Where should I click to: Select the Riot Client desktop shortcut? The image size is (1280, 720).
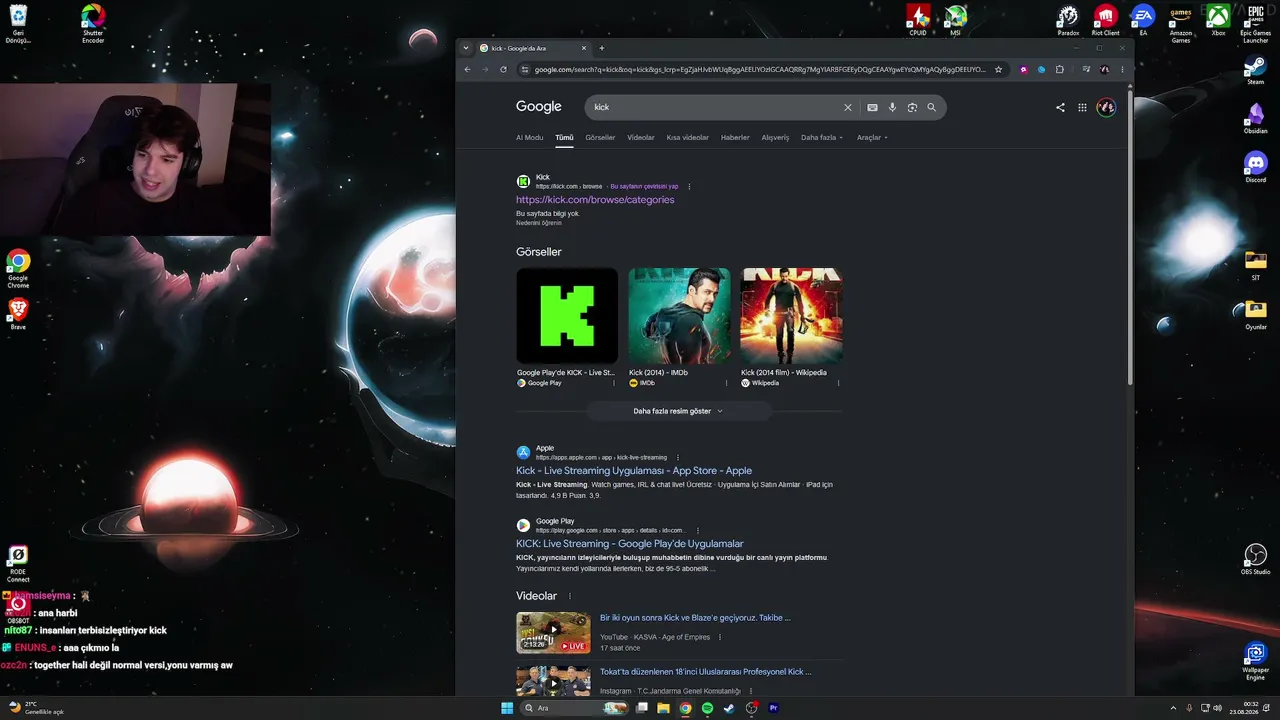click(x=1105, y=20)
